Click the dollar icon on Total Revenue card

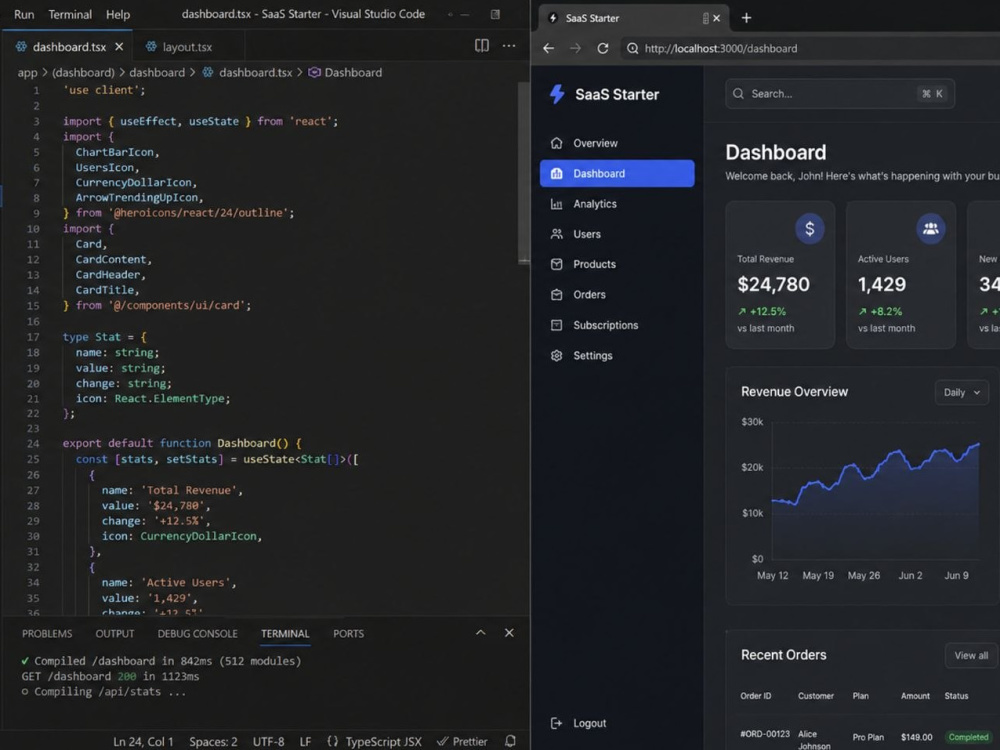click(809, 228)
